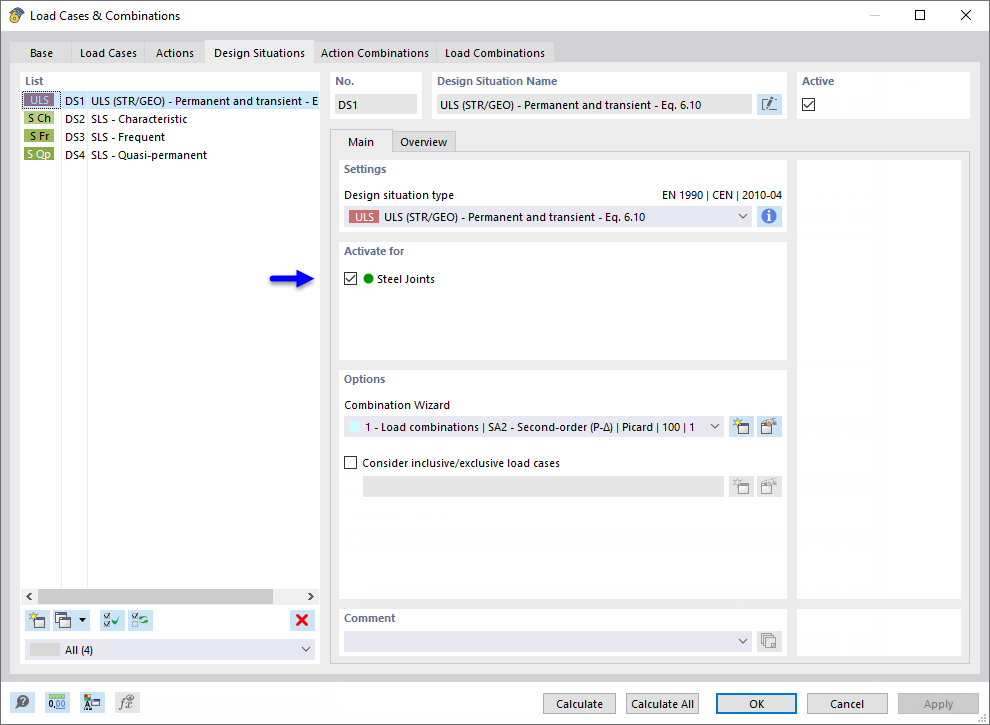Click the copy design situation icon
The width and height of the screenshot is (990, 725).
coord(63,620)
